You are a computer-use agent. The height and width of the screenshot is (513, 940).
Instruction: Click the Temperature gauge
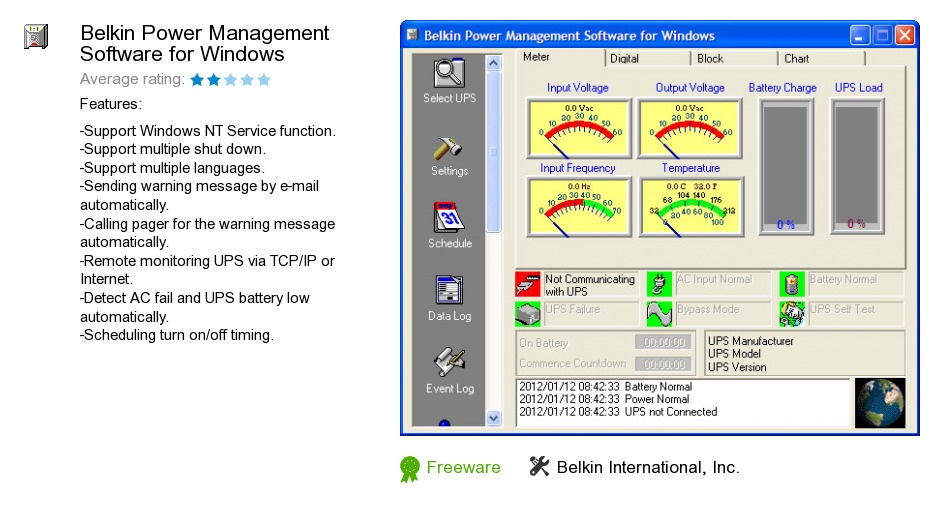691,207
